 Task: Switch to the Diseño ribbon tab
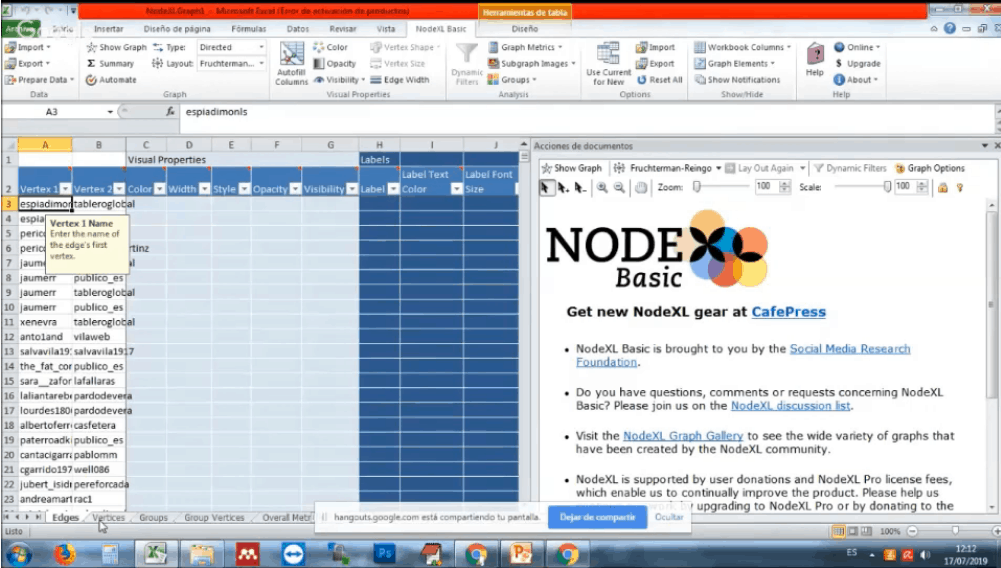[524, 29]
